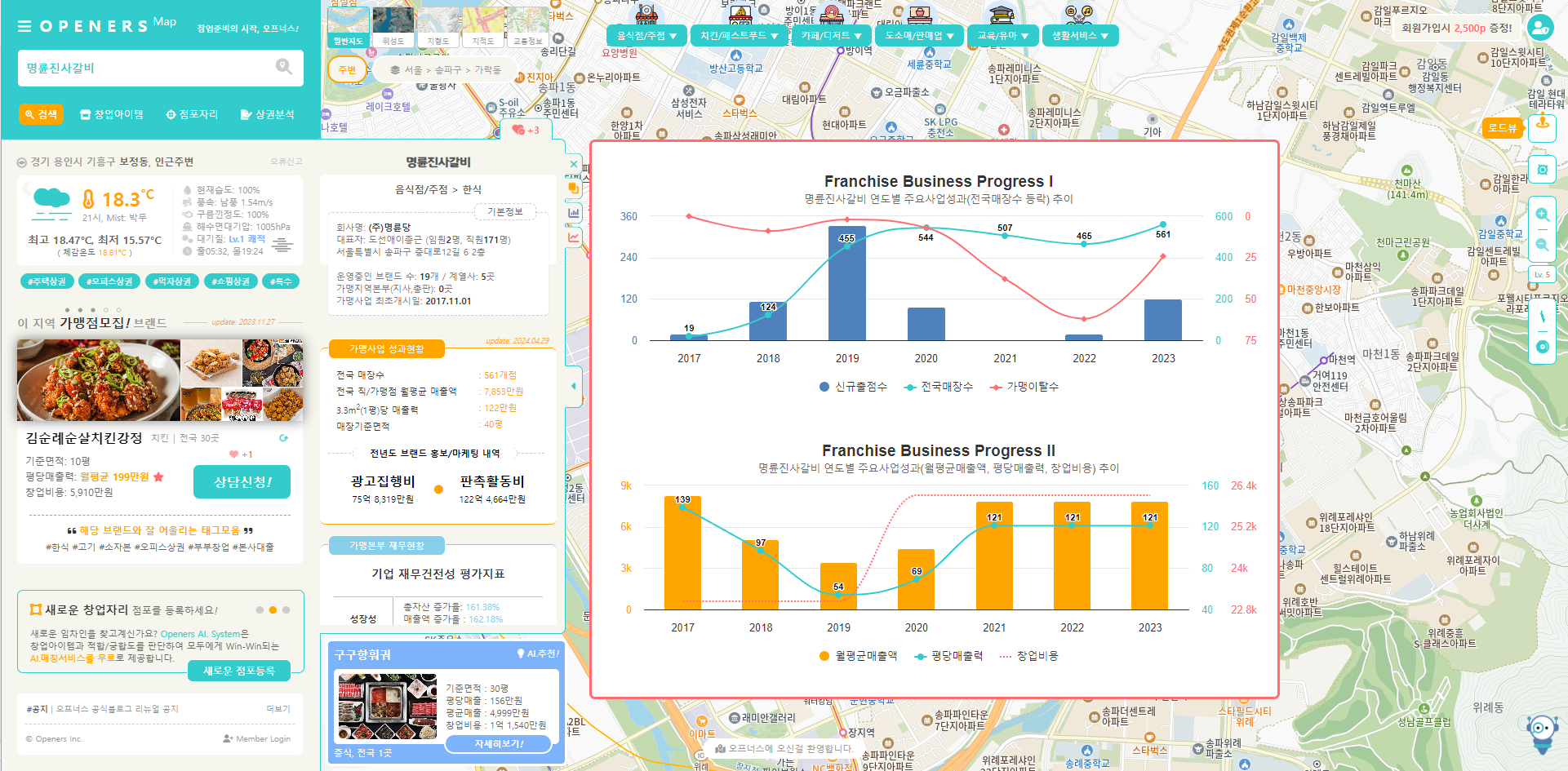Viewport: 1568px width, 771px height.
Task: Switch to 위성도 satellite map
Action: (393, 28)
